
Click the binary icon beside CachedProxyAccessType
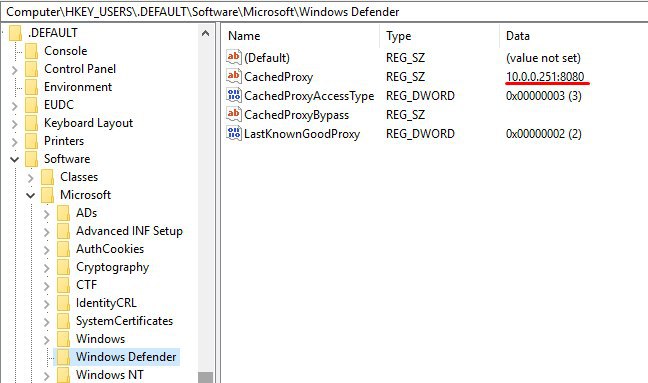(x=233, y=95)
